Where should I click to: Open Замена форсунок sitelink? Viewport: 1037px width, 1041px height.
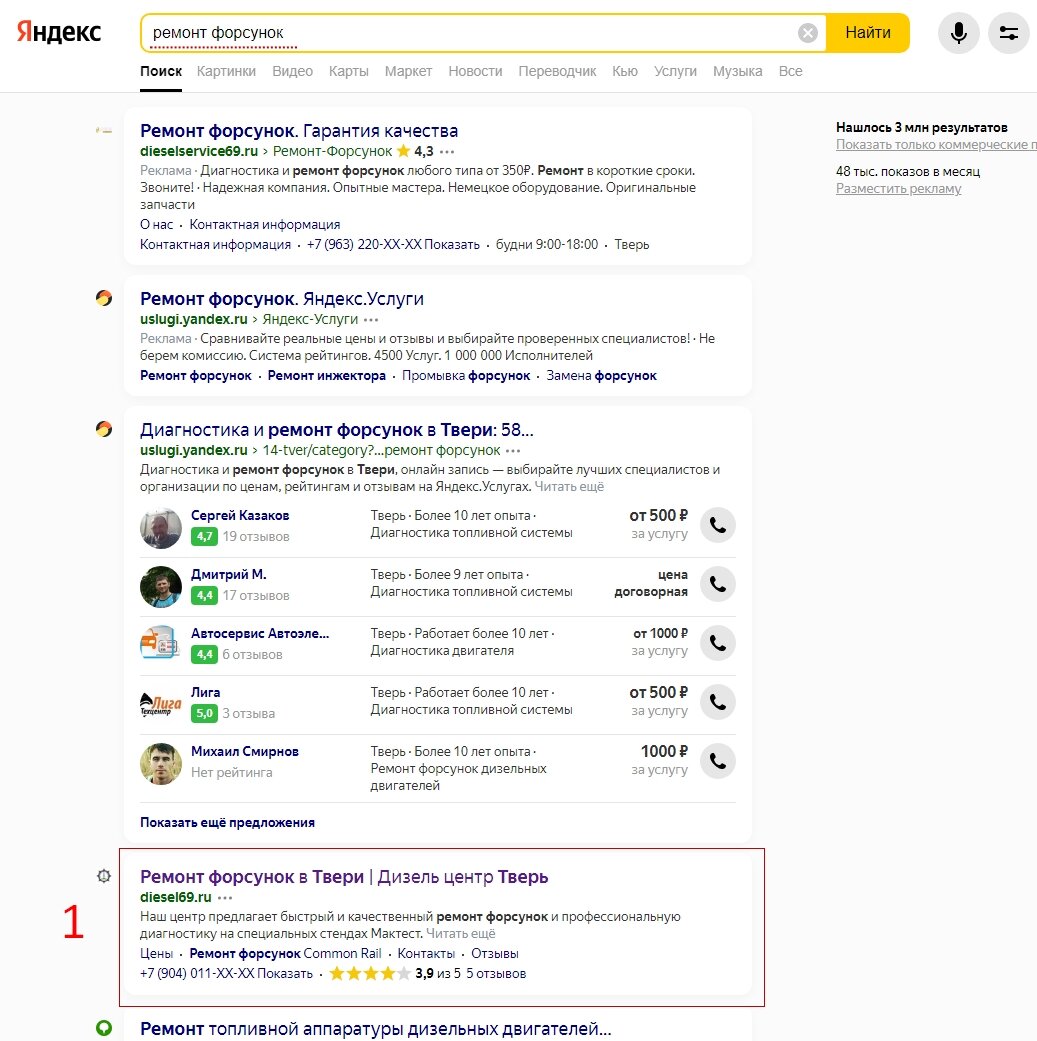click(x=601, y=376)
